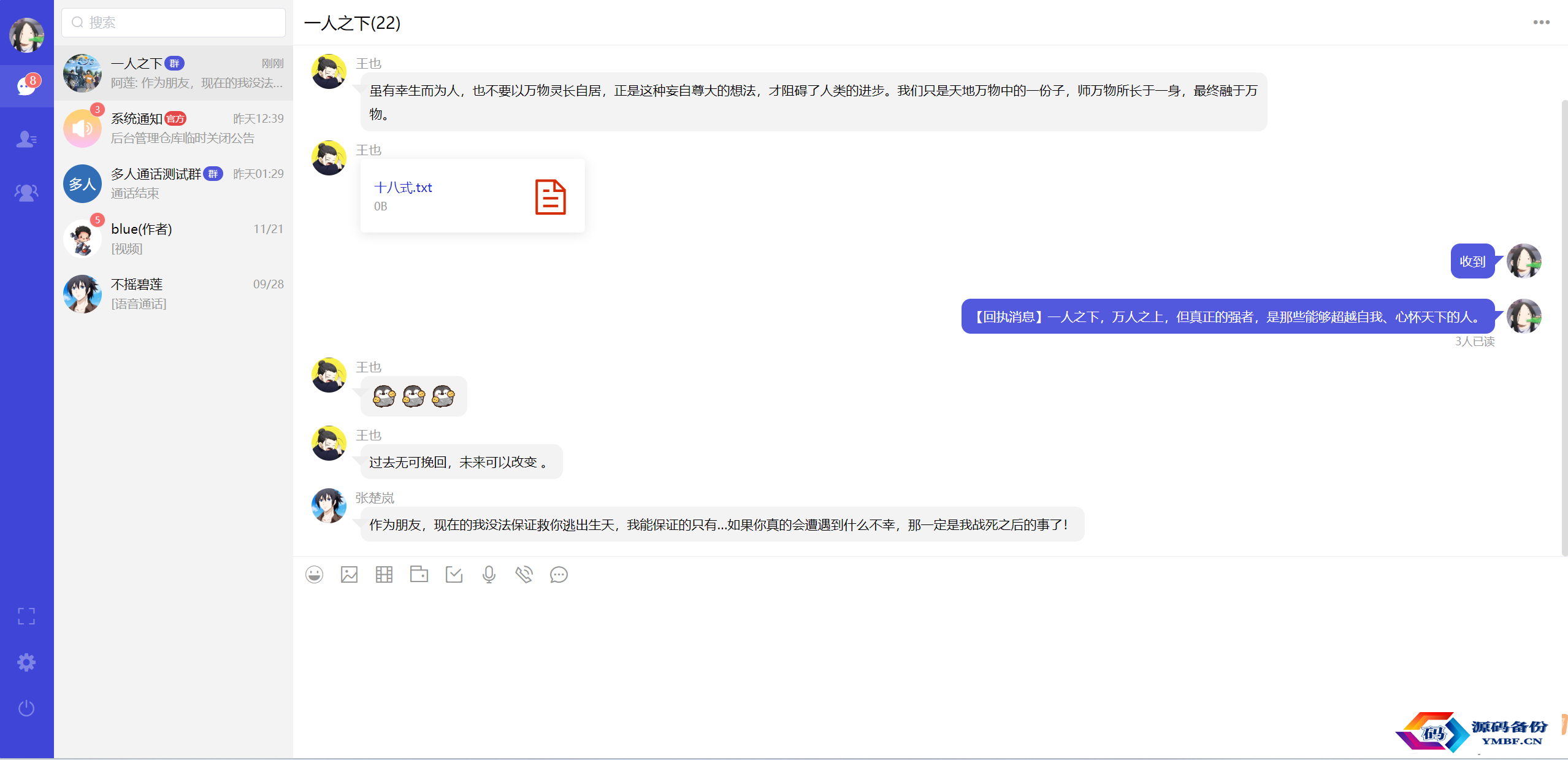Viewport: 1568px width, 760px height.
Task: Open the three-dot group options menu
Action: [1541, 23]
